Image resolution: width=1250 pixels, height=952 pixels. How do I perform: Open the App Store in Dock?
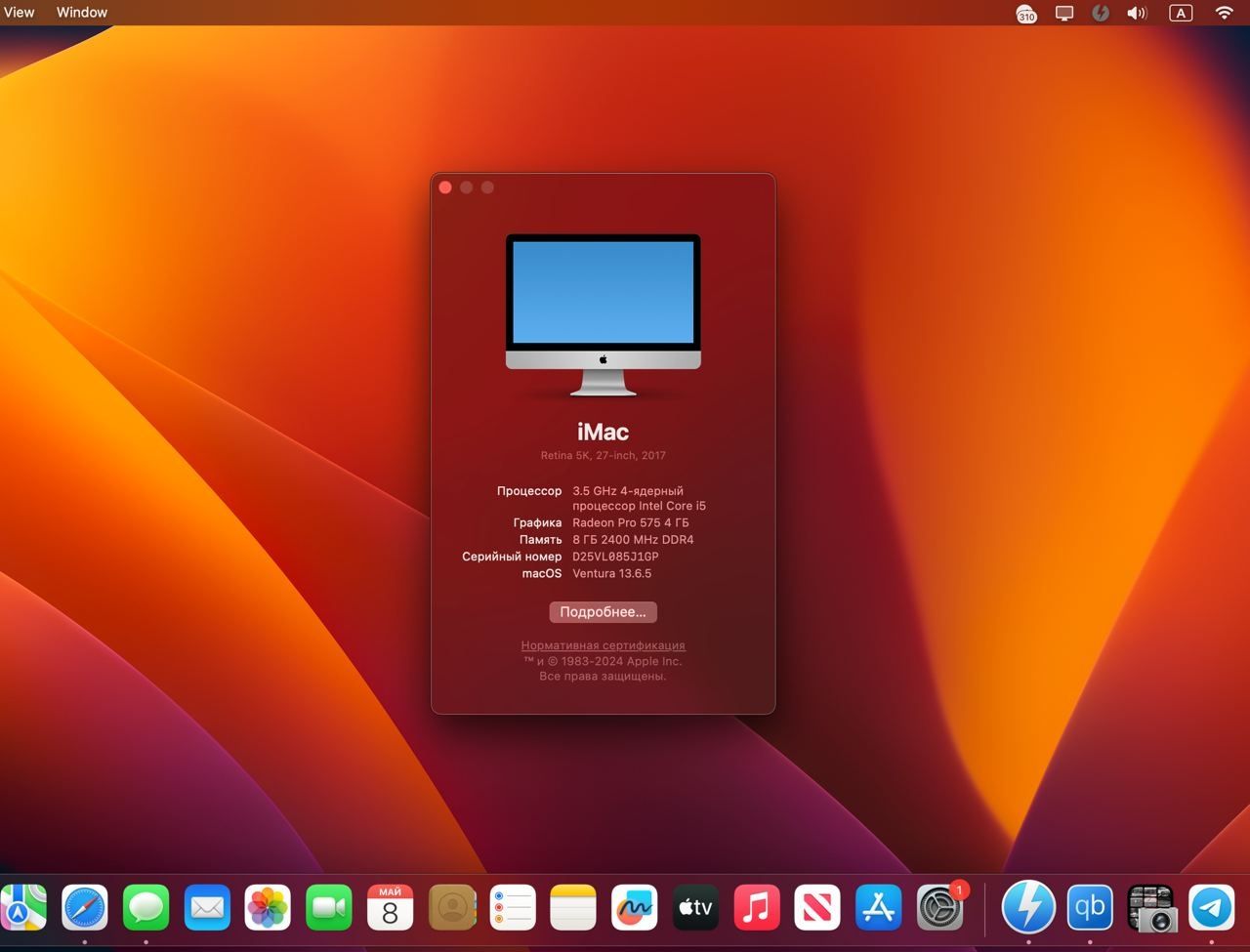pyautogui.click(x=879, y=908)
